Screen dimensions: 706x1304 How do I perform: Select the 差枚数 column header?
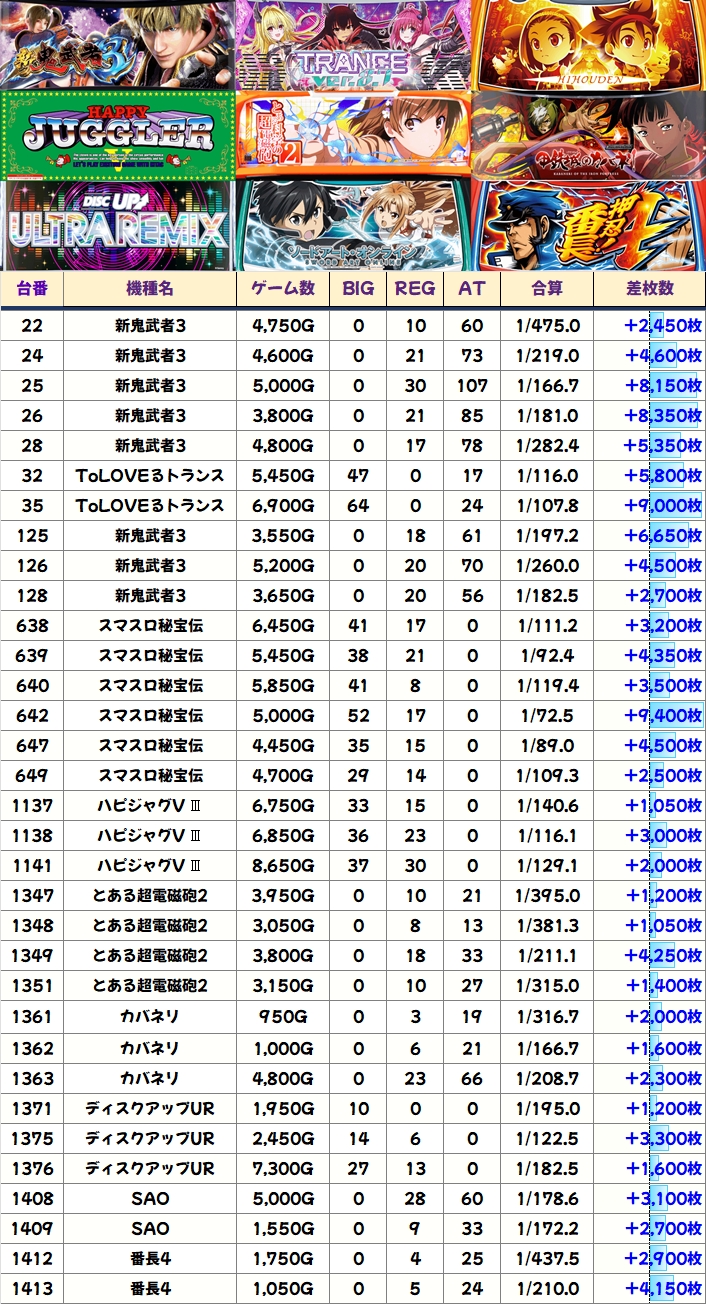click(649, 289)
